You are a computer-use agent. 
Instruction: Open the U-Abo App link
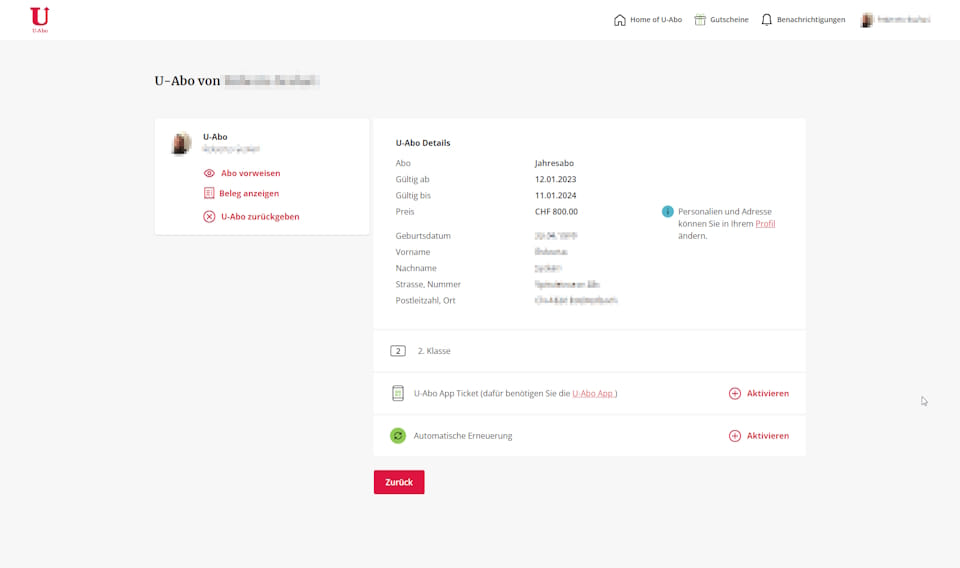point(593,394)
